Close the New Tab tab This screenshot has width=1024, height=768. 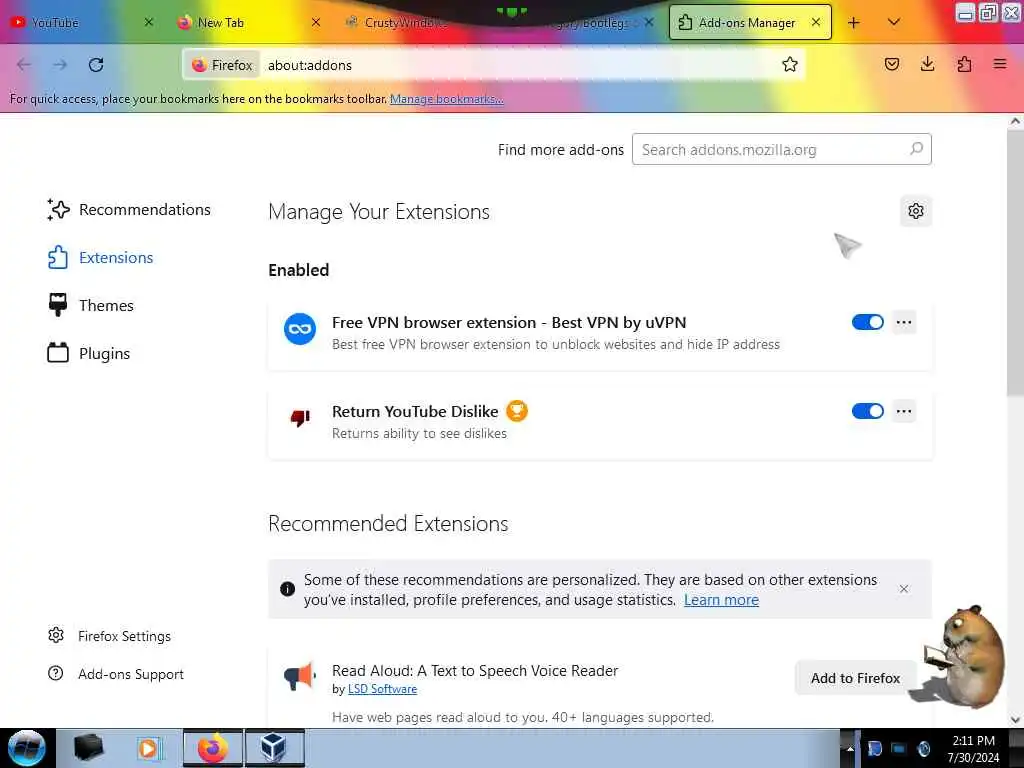pyautogui.click(x=316, y=22)
